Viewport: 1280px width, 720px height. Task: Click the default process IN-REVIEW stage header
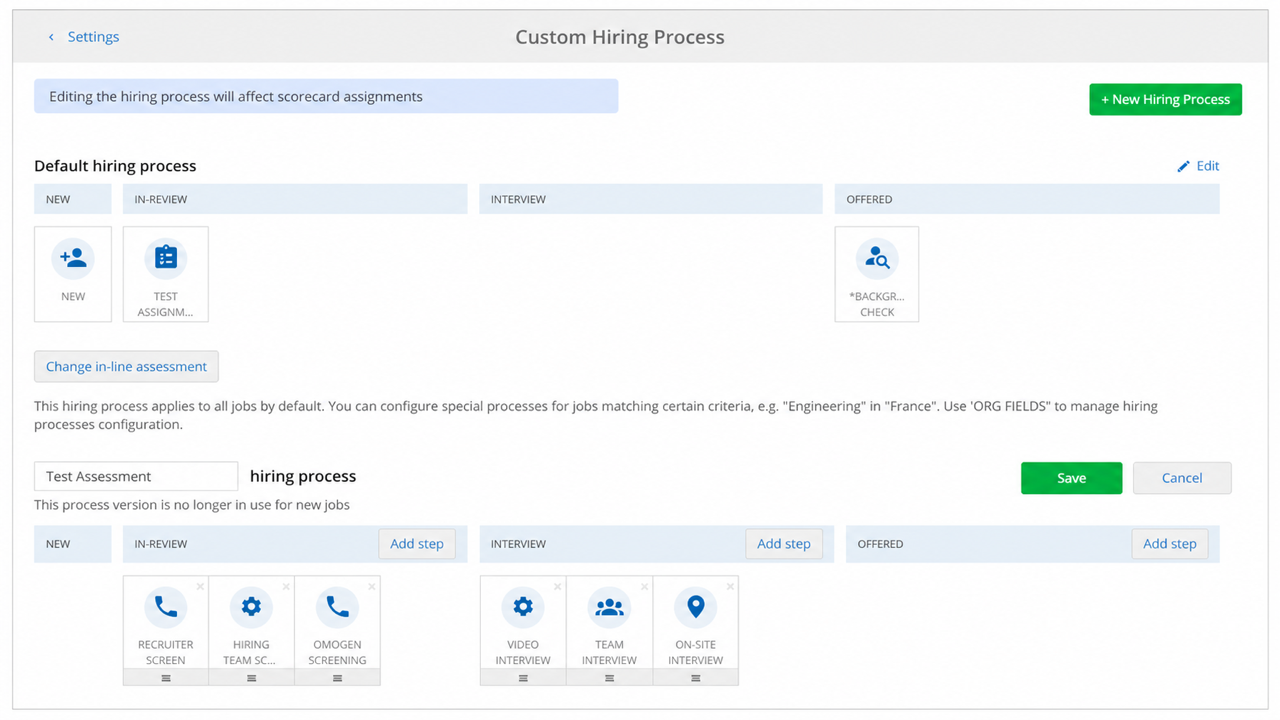[x=295, y=199]
